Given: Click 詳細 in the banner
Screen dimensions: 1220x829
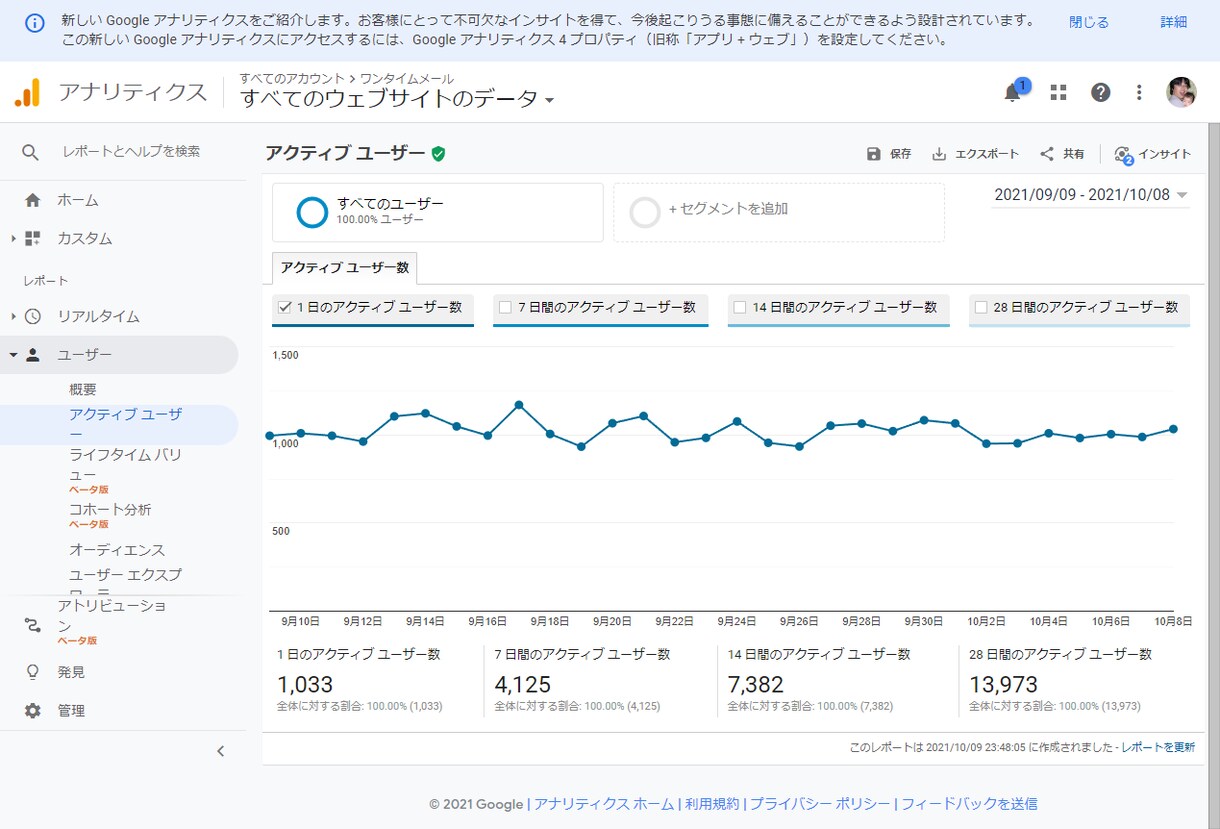Looking at the screenshot, I should 1174,22.
